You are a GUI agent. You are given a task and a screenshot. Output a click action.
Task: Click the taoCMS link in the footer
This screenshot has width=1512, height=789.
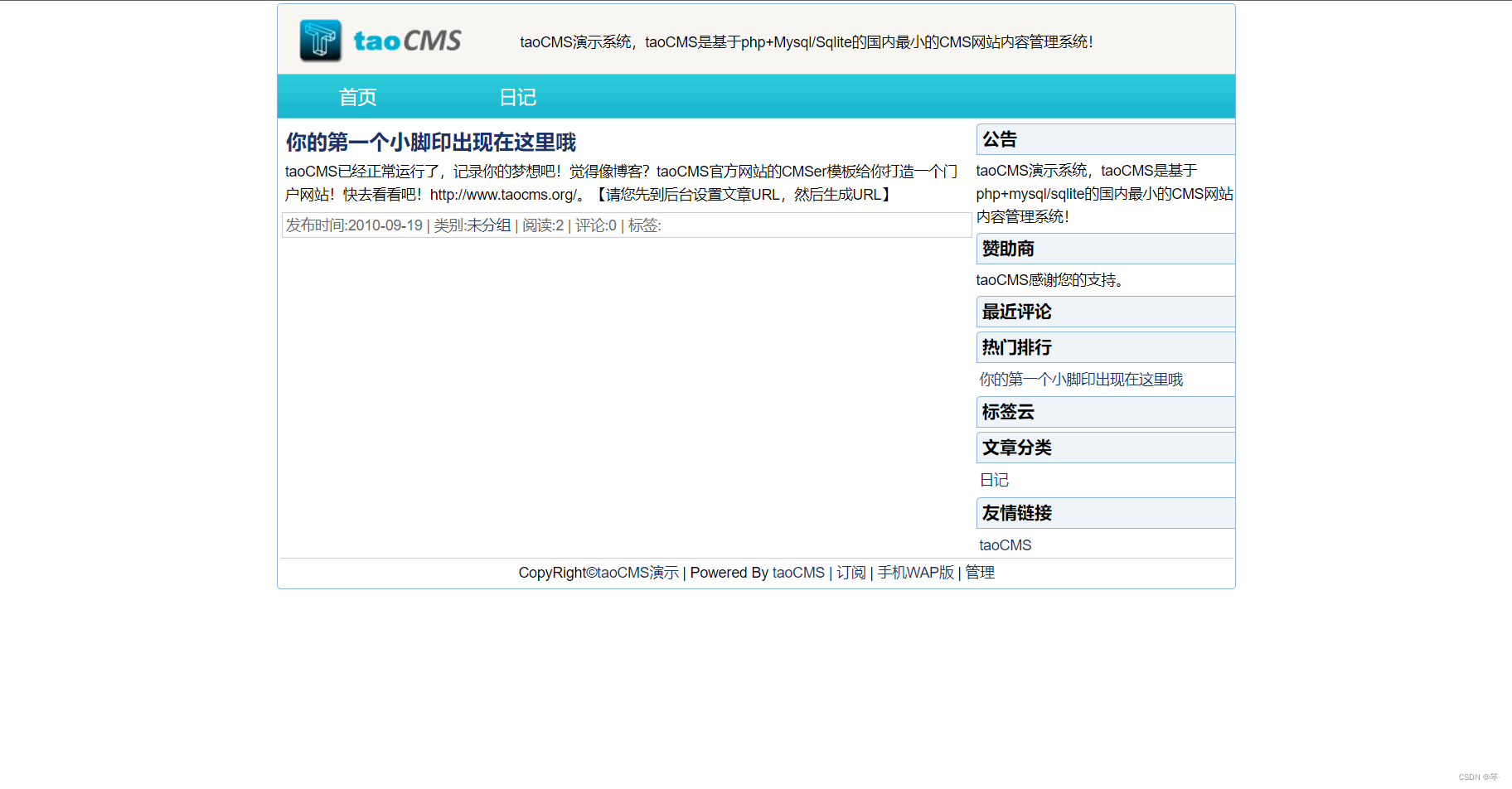(797, 572)
